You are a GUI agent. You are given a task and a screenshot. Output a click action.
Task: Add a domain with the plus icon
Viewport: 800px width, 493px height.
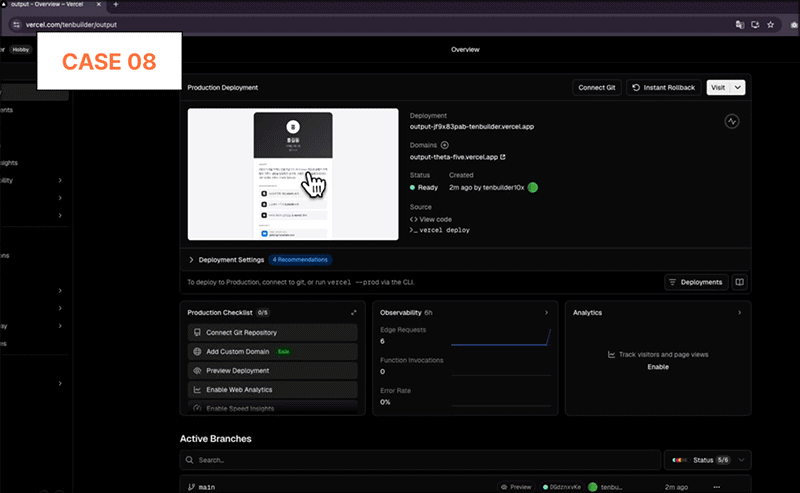444,145
